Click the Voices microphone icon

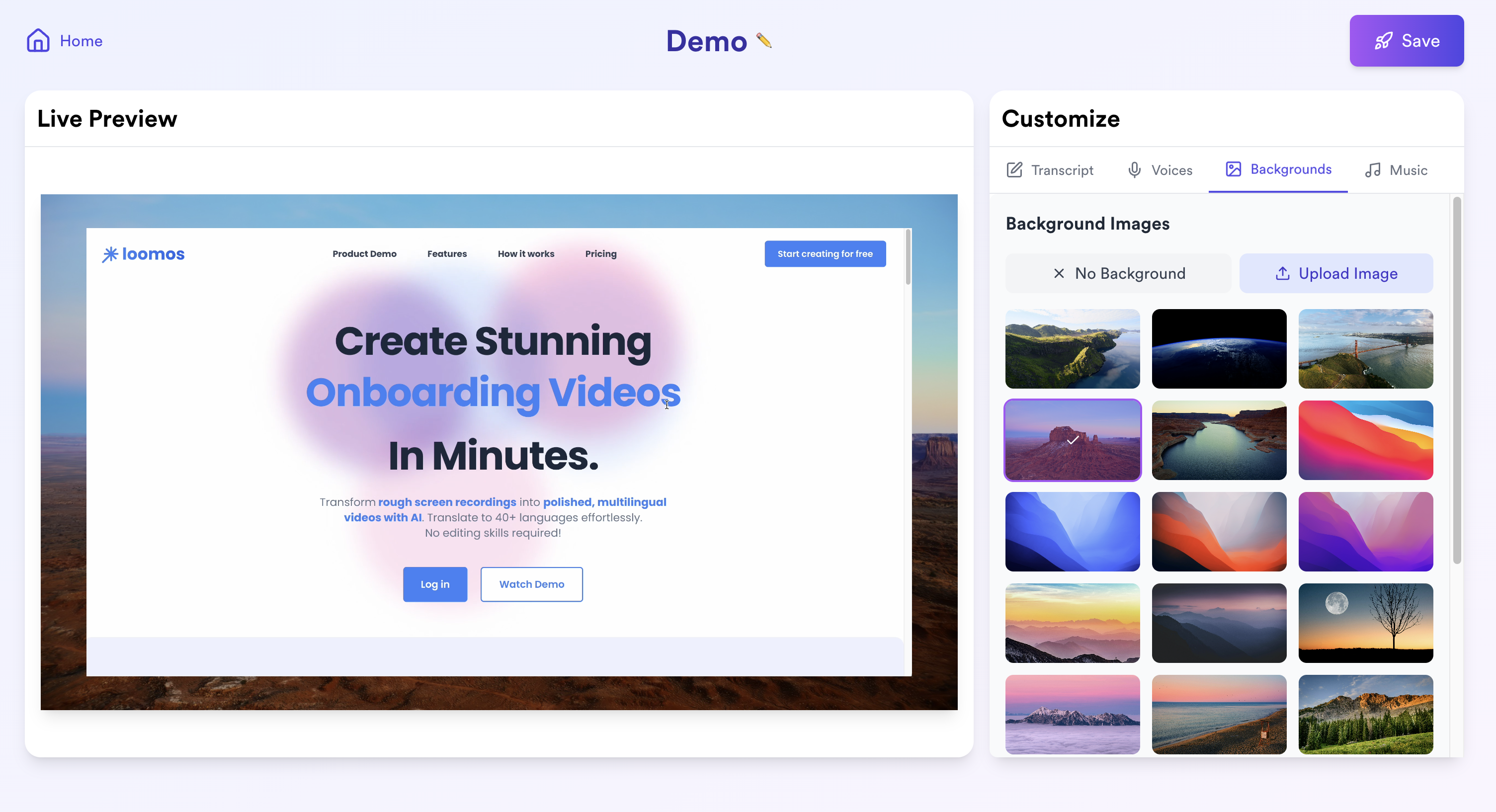(1134, 169)
